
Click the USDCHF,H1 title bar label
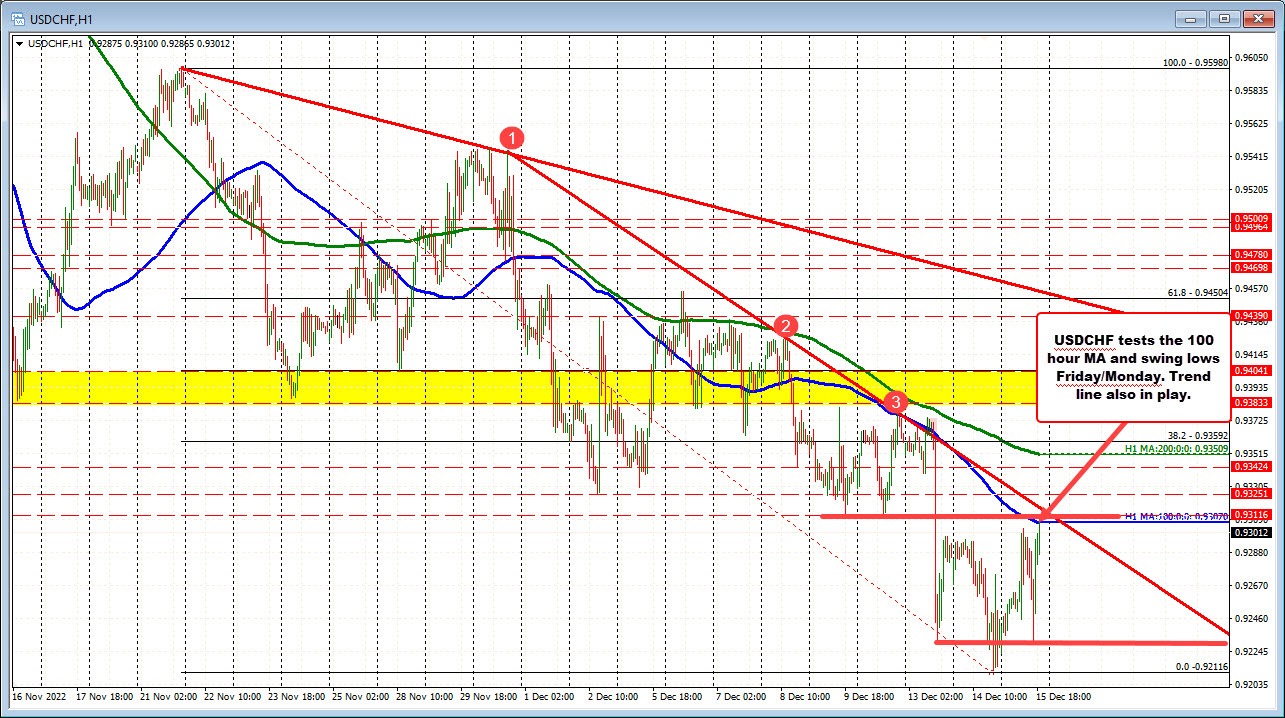point(60,18)
